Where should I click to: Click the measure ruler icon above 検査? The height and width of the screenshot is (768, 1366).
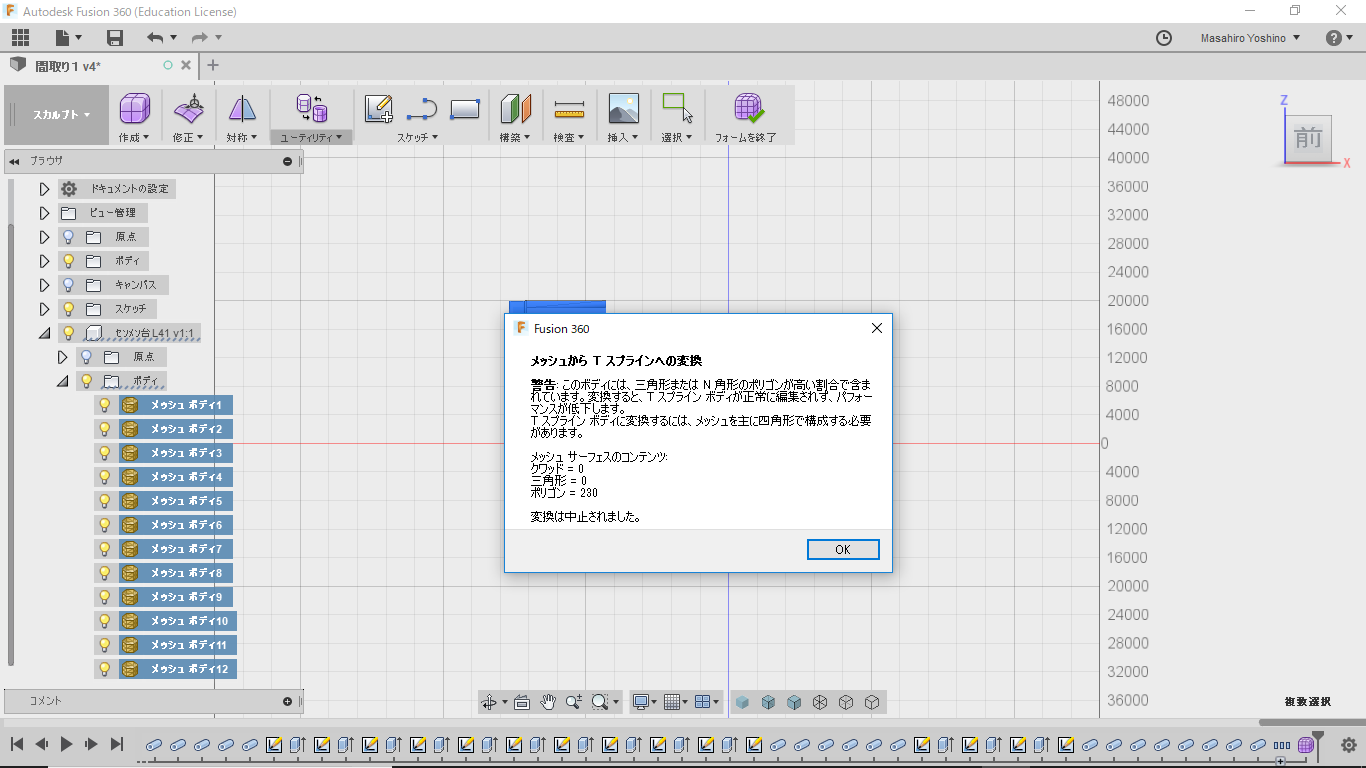[x=569, y=108]
